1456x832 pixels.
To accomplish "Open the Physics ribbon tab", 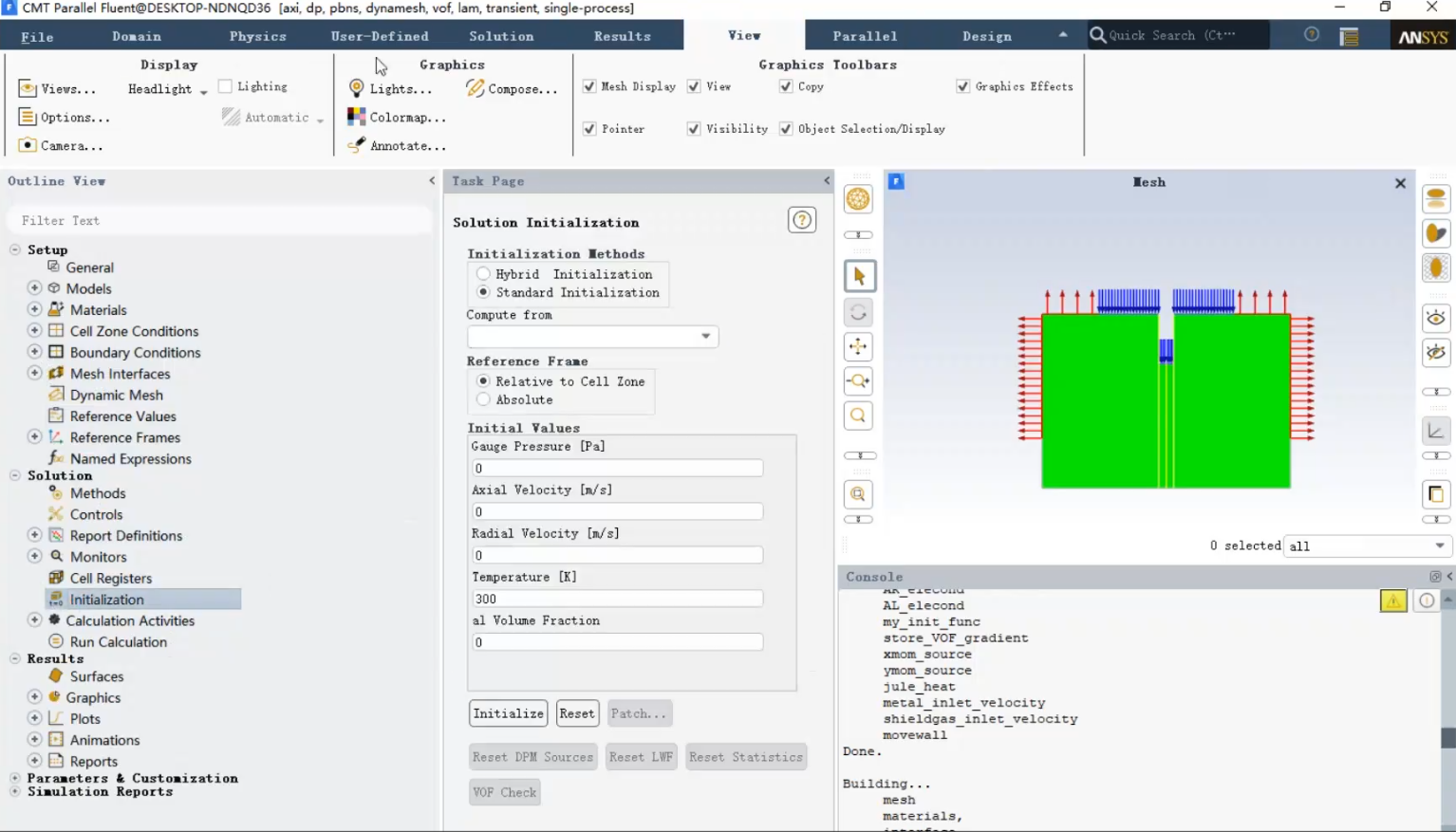I will point(257,36).
